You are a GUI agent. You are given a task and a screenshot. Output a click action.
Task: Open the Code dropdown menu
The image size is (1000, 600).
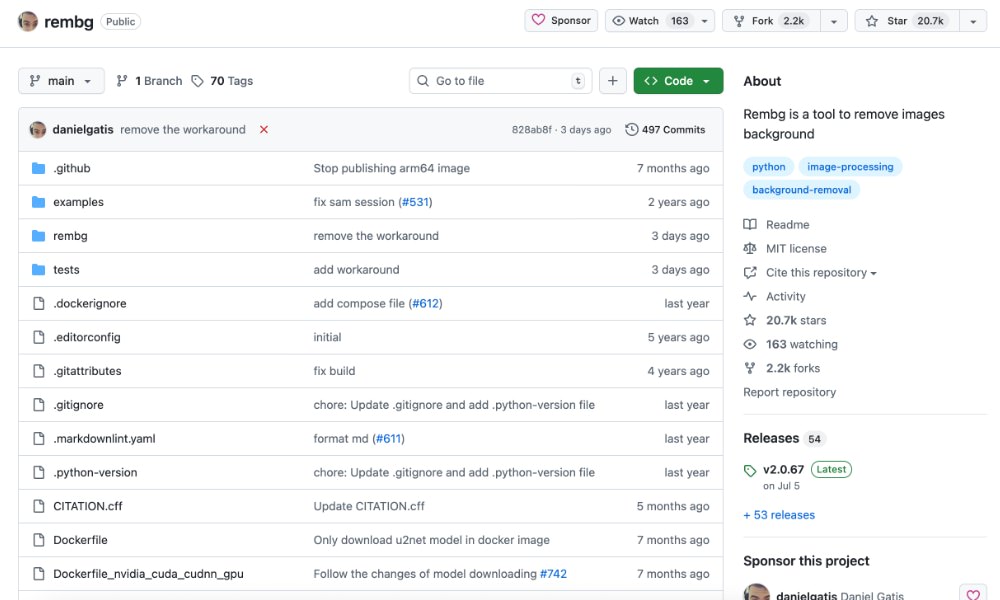(678, 81)
